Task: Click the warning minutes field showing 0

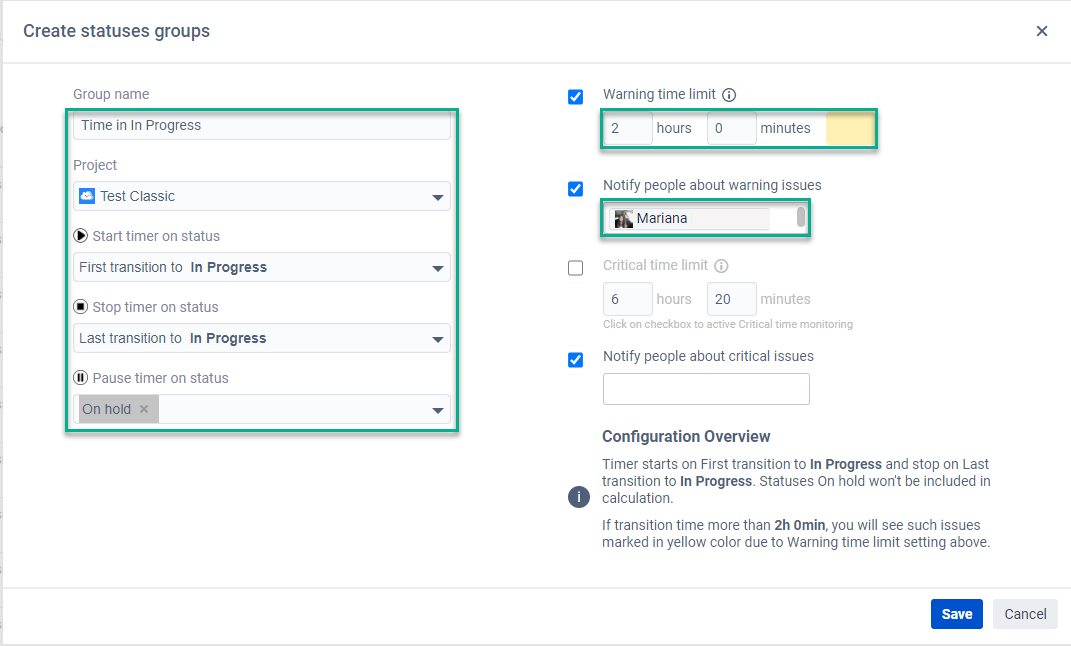Action: coord(732,128)
